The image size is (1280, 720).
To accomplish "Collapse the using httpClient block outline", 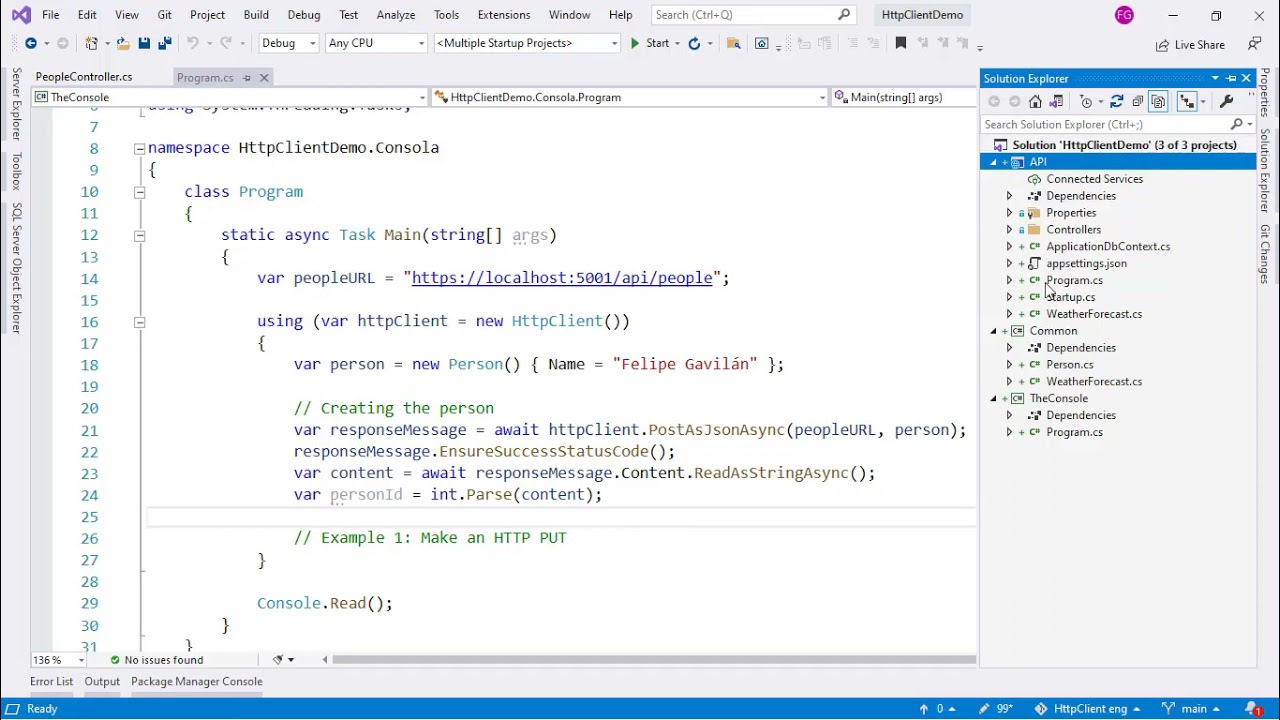I will pos(139,321).
